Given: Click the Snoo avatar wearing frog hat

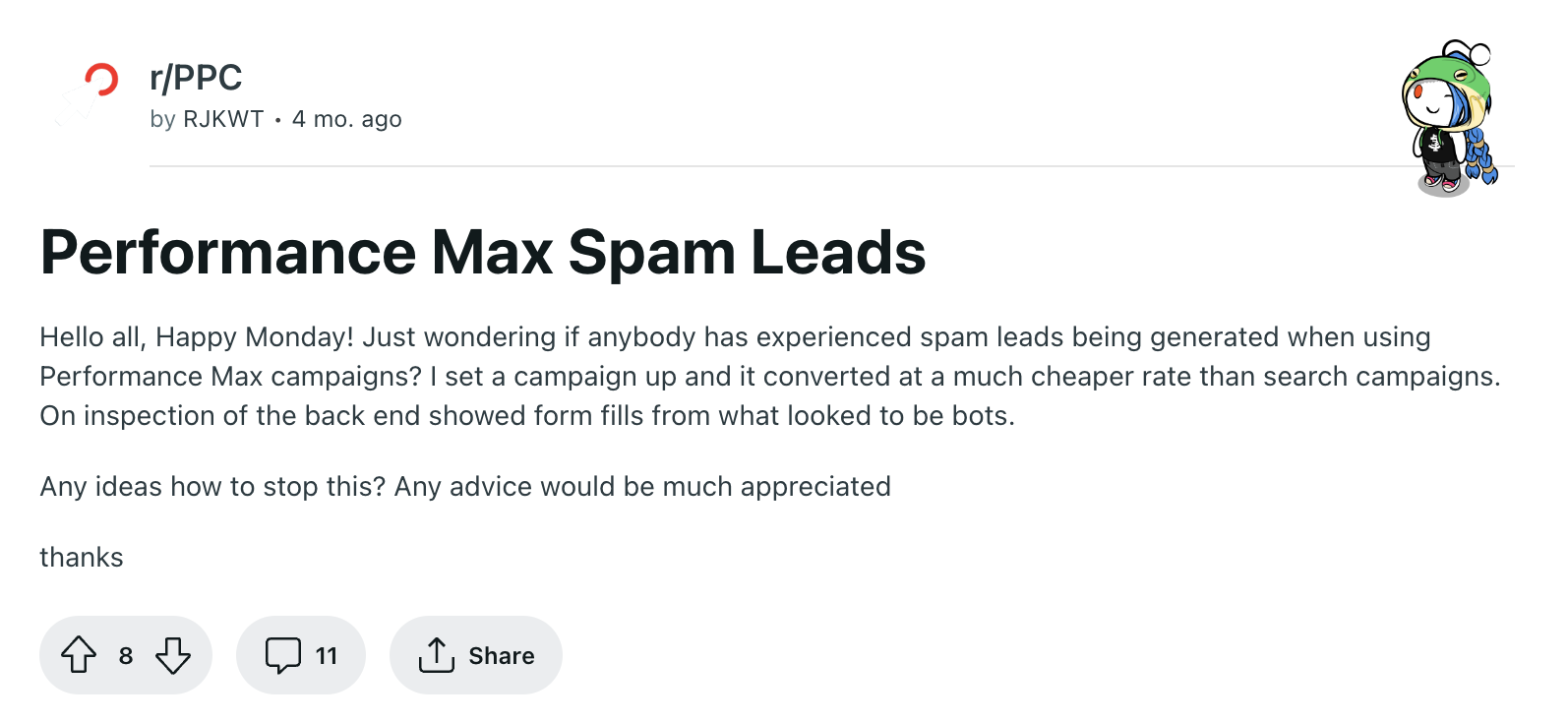Looking at the screenshot, I should pyautogui.click(x=1448, y=117).
